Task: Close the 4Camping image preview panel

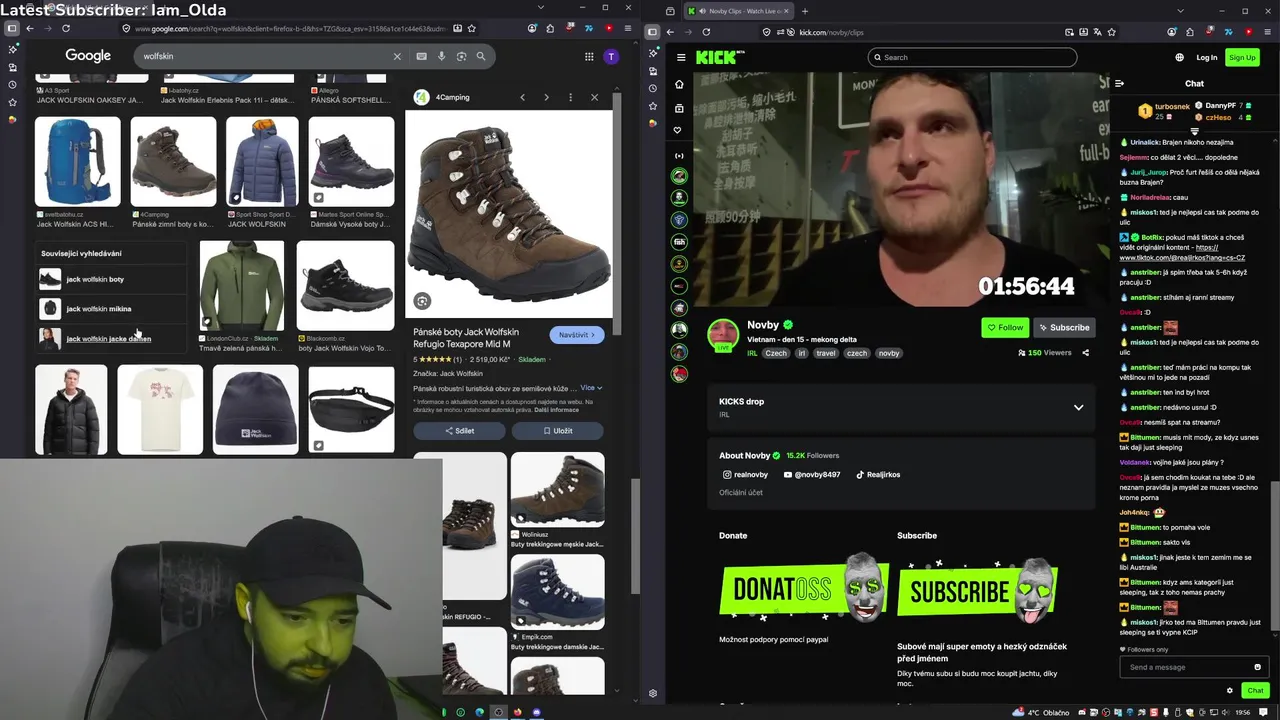Action: tap(594, 97)
